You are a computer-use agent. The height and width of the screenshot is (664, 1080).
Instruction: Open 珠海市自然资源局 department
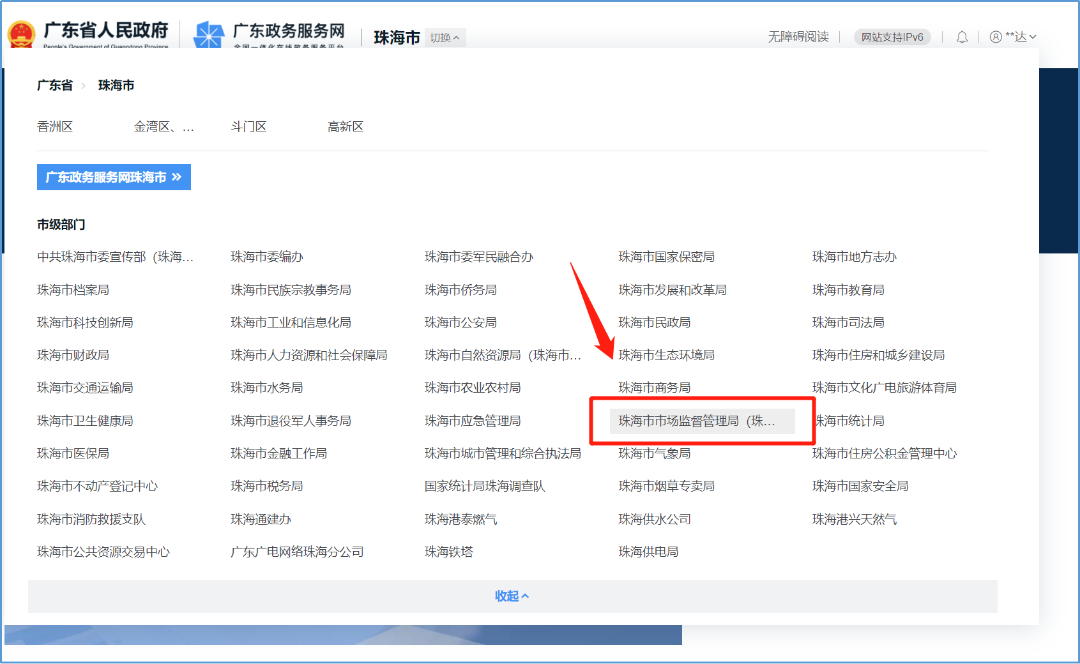[x=503, y=355]
